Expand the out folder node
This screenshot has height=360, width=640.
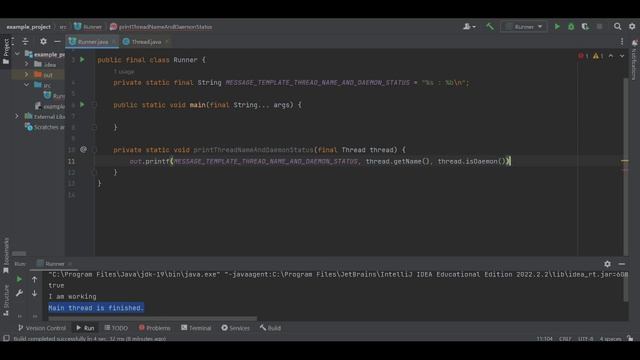tap(27, 75)
